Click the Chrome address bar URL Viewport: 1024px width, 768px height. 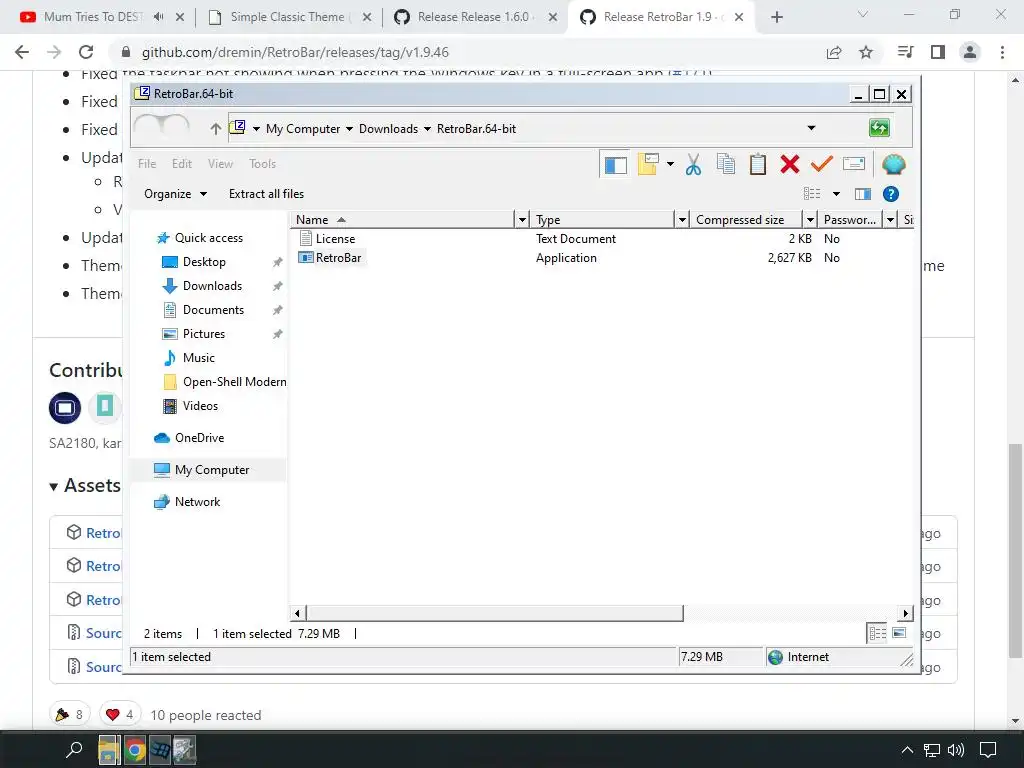(295, 52)
